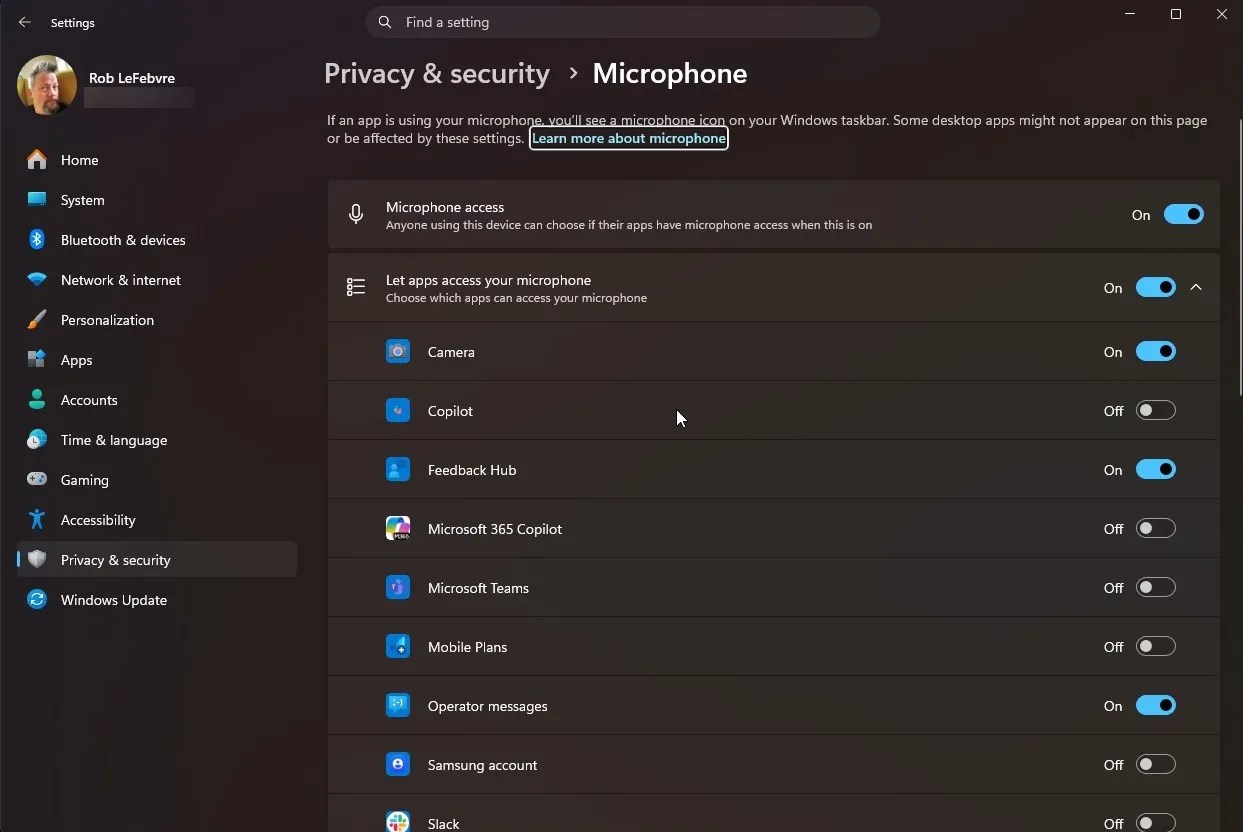Click the microphone icon beside Microphone access

tap(356, 215)
